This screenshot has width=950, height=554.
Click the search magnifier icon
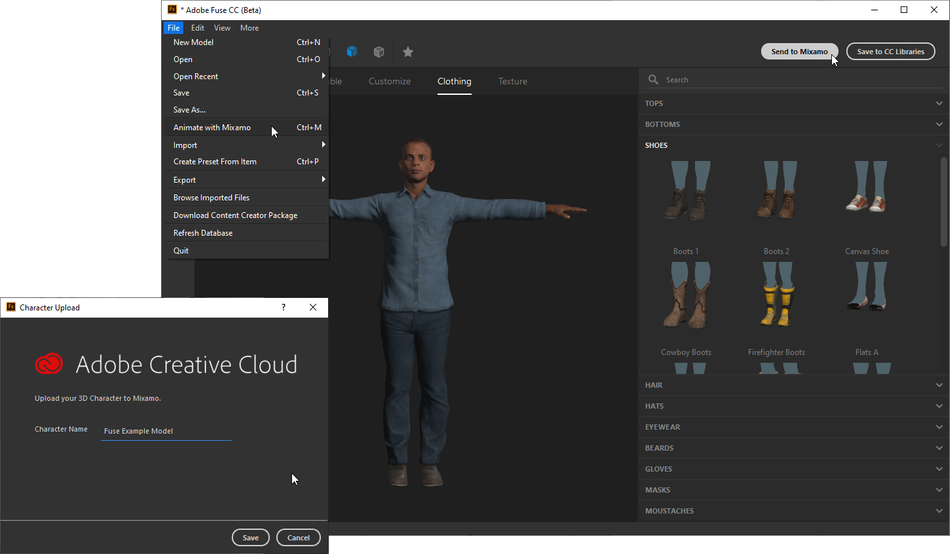(653, 79)
